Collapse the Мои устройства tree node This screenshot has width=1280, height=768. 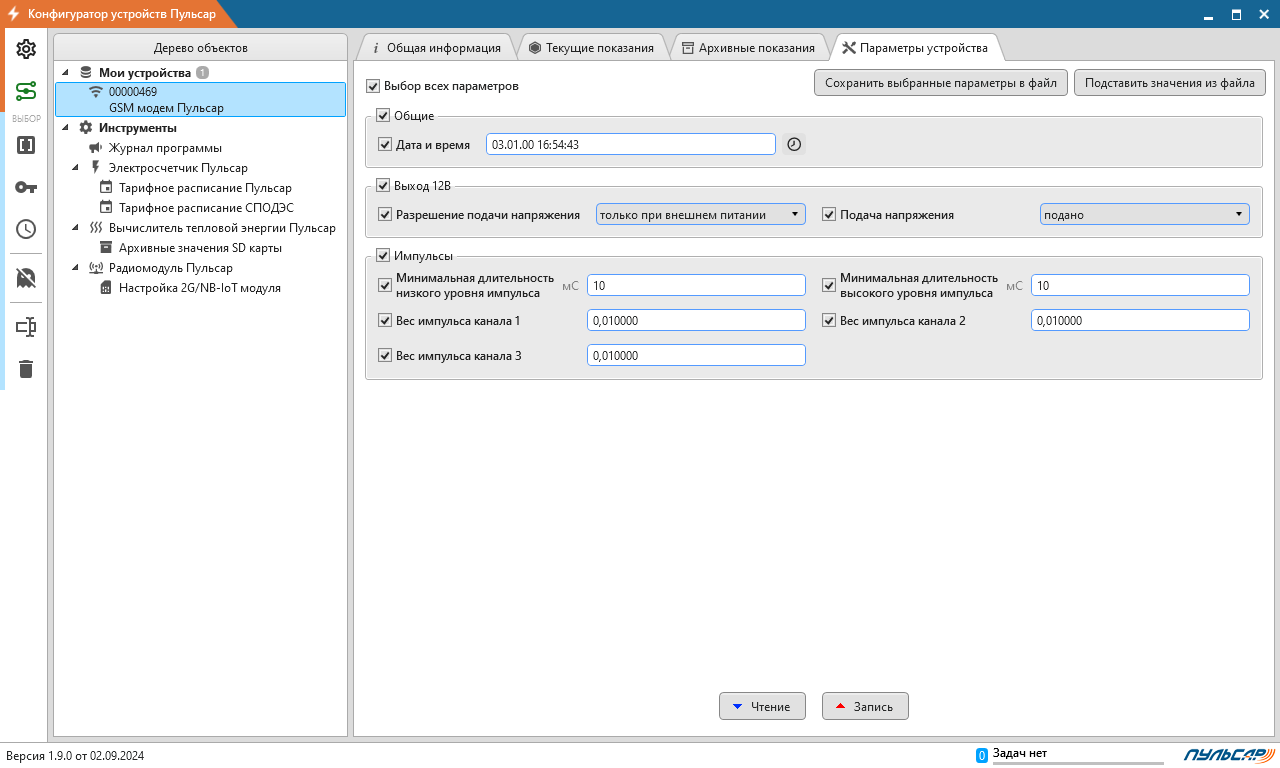66,73
